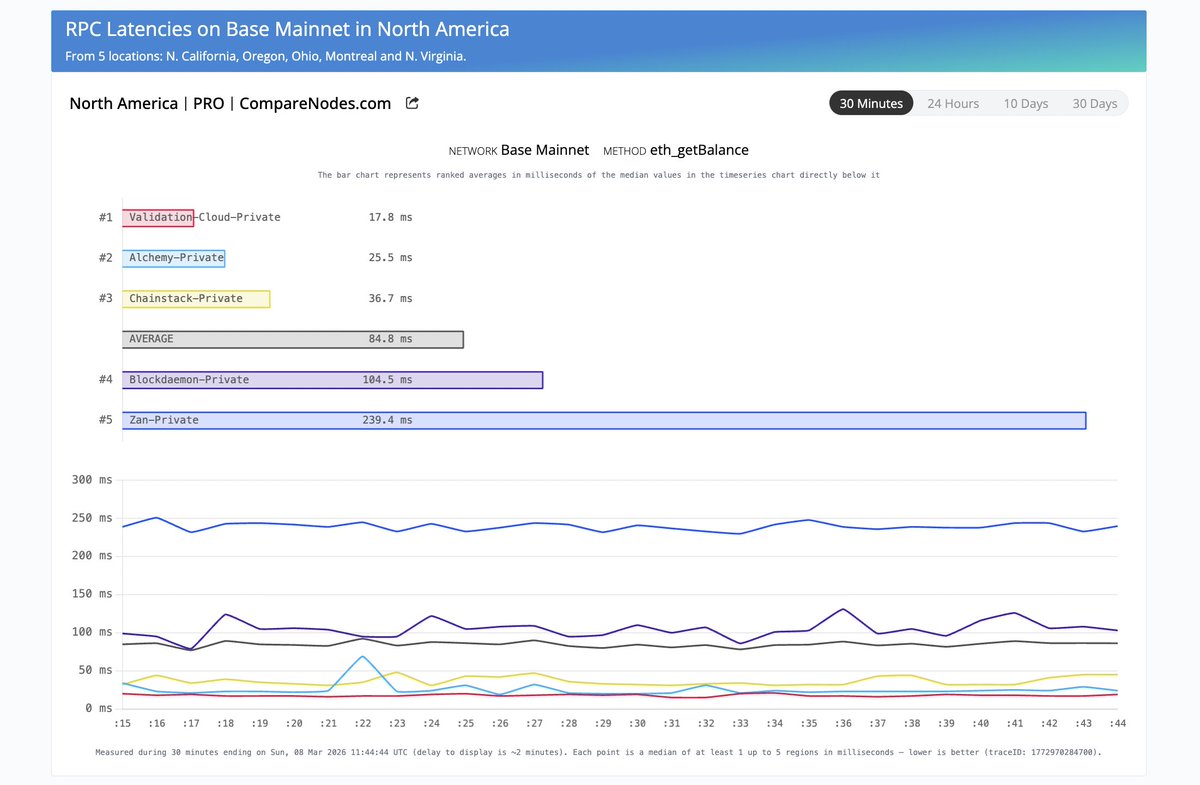Click the 150 ms y-axis label
This screenshot has height=785, width=1200.
coord(92,594)
